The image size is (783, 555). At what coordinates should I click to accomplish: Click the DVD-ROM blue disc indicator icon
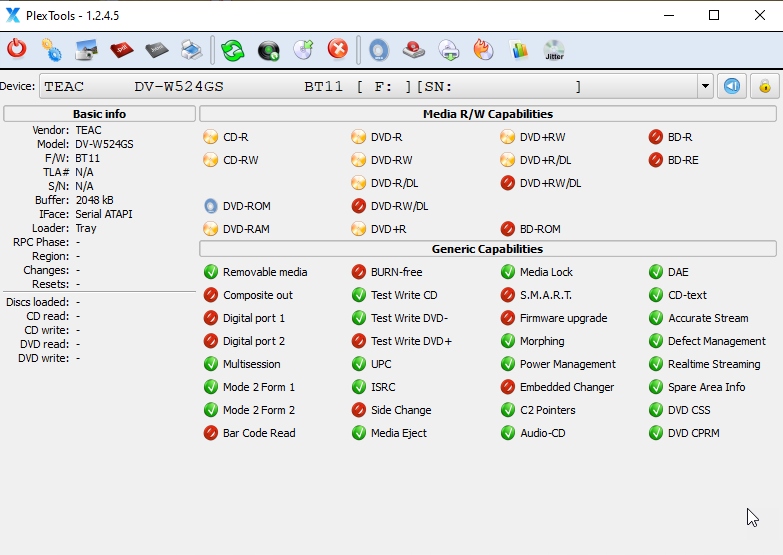tap(211, 206)
